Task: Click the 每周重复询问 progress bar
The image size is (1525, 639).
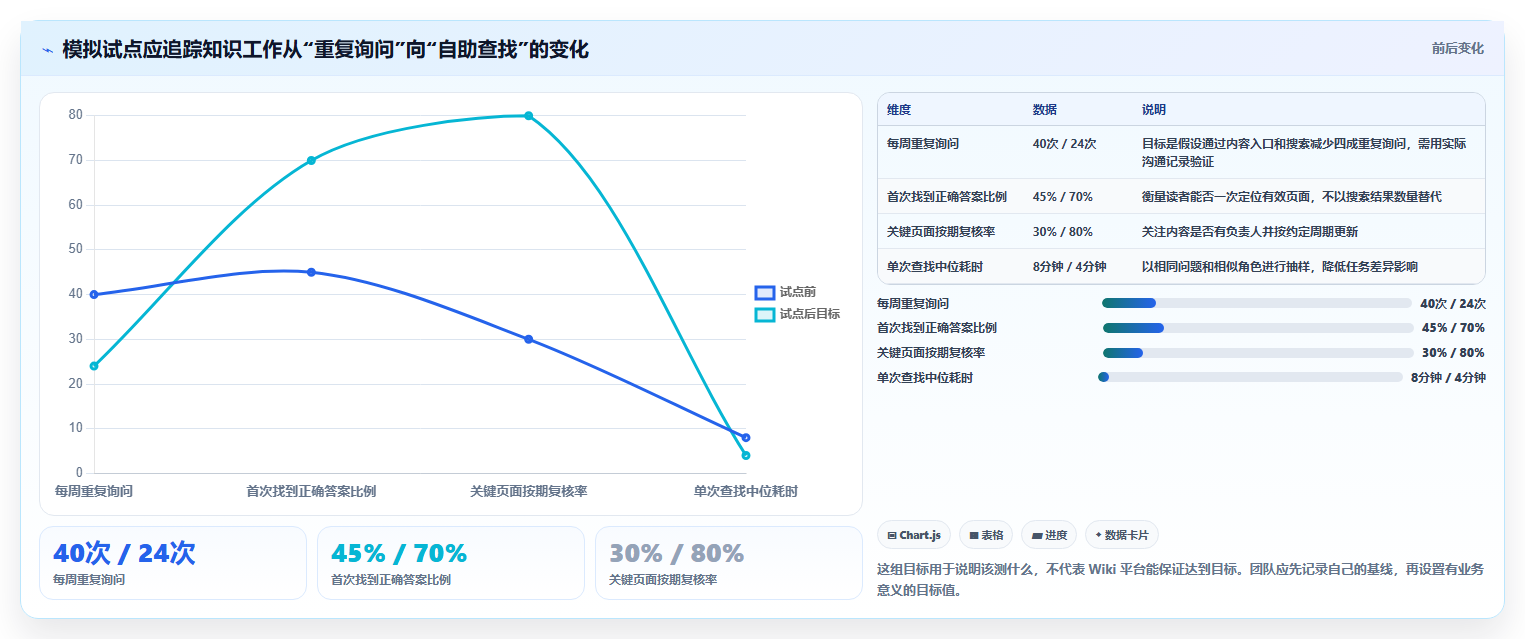Action: tap(1256, 303)
